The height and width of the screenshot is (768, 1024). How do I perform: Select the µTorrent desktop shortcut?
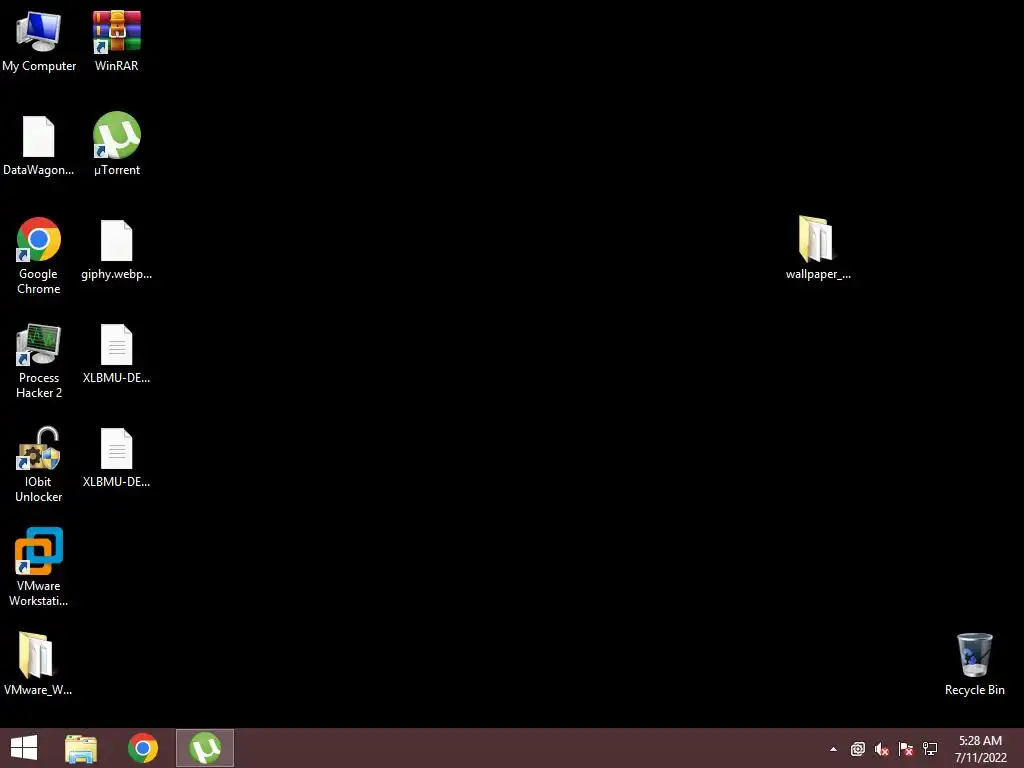116,145
